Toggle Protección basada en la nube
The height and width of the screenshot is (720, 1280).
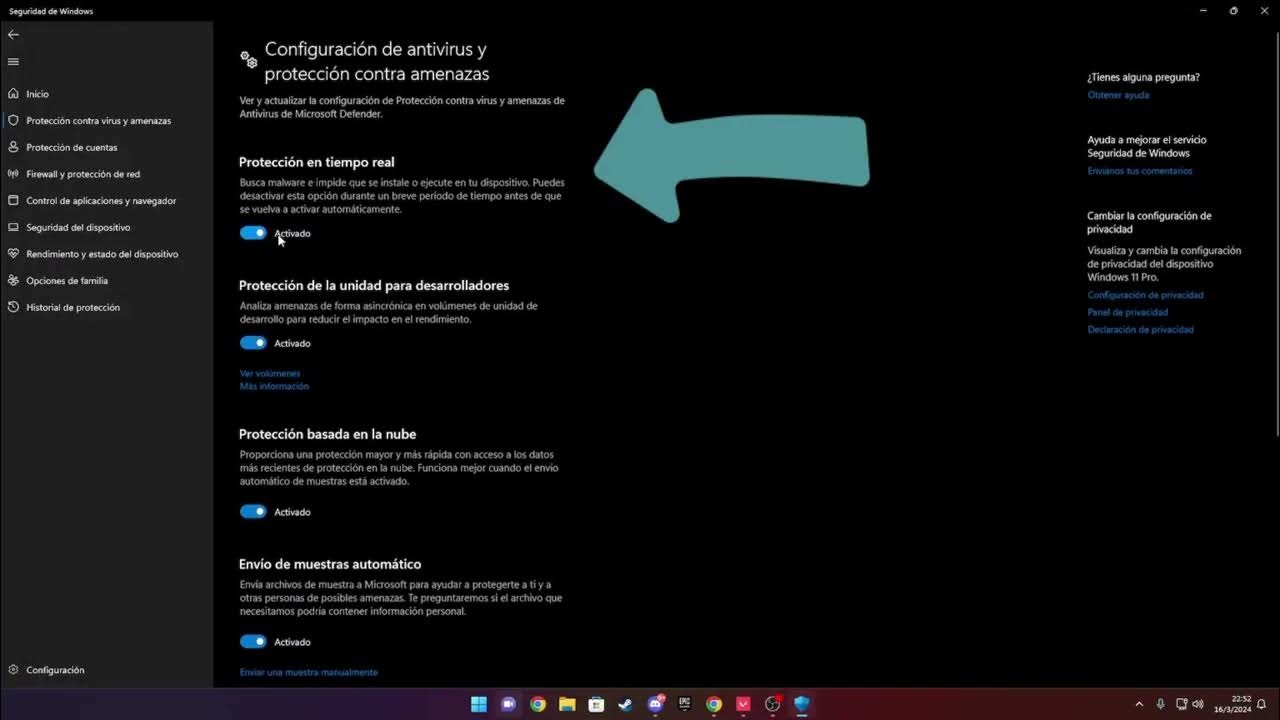coord(253,512)
